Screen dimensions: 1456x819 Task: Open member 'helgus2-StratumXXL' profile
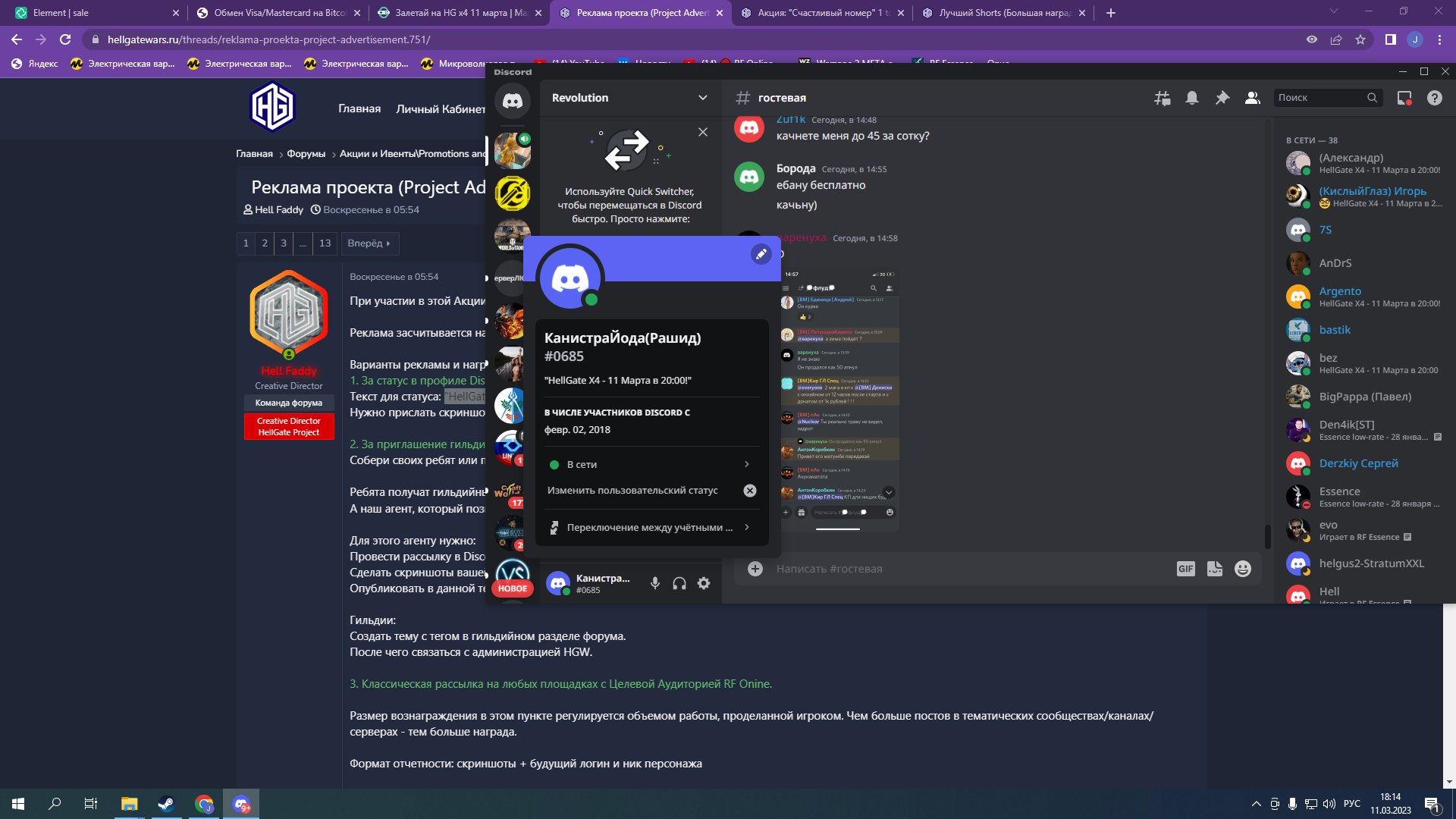(x=1365, y=563)
